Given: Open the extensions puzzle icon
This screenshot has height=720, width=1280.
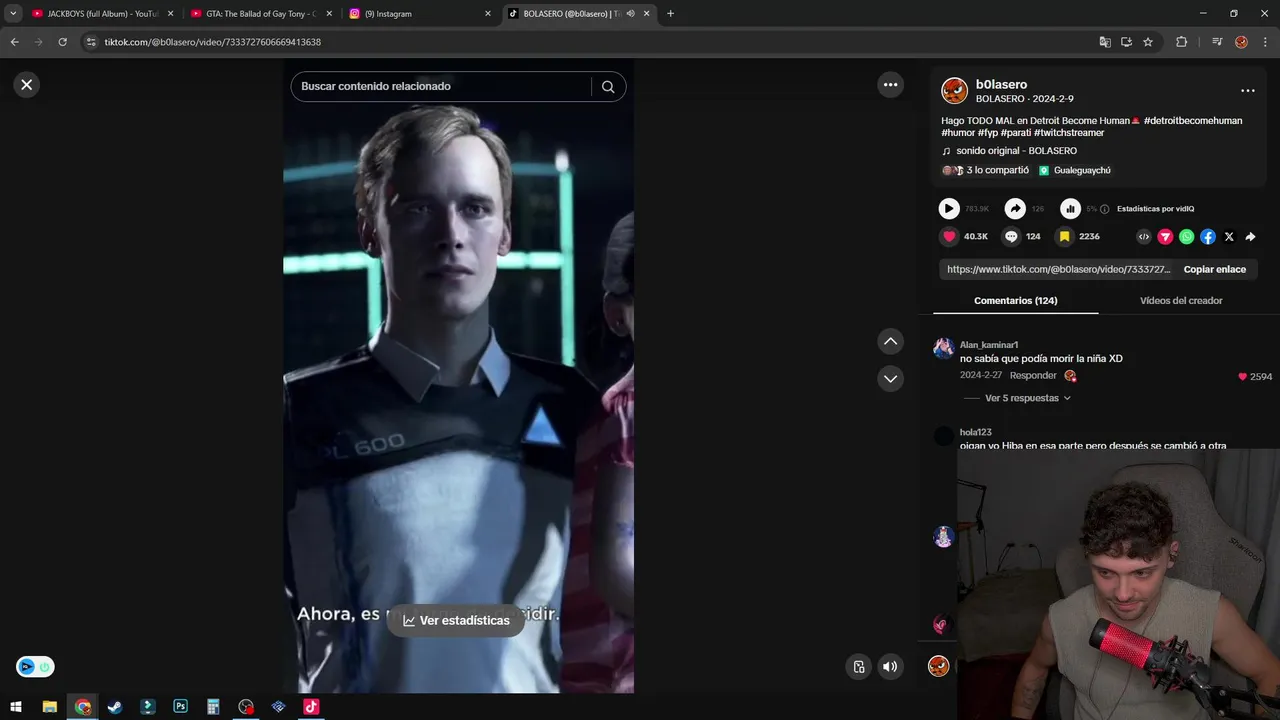Looking at the screenshot, I should pyautogui.click(x=1181, y=42).
